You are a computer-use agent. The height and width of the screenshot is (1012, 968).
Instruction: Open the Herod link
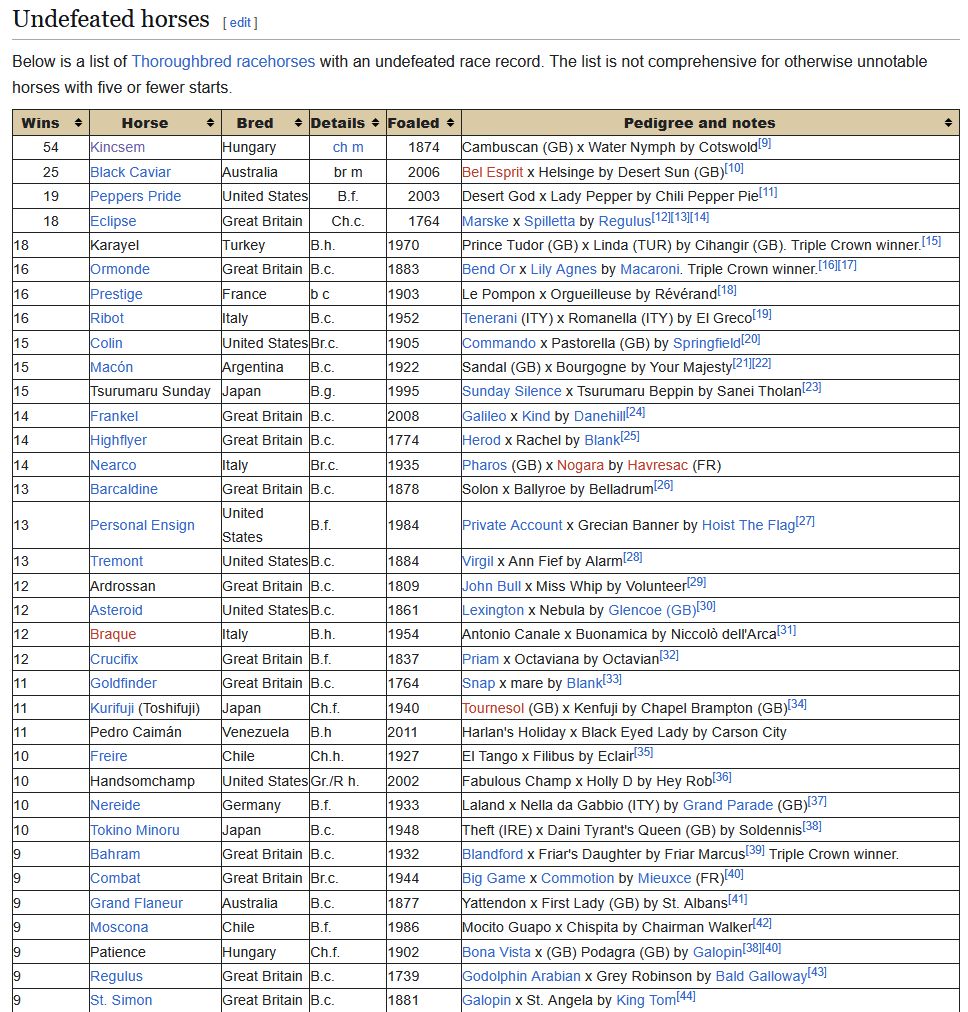[x=481, y=440]
